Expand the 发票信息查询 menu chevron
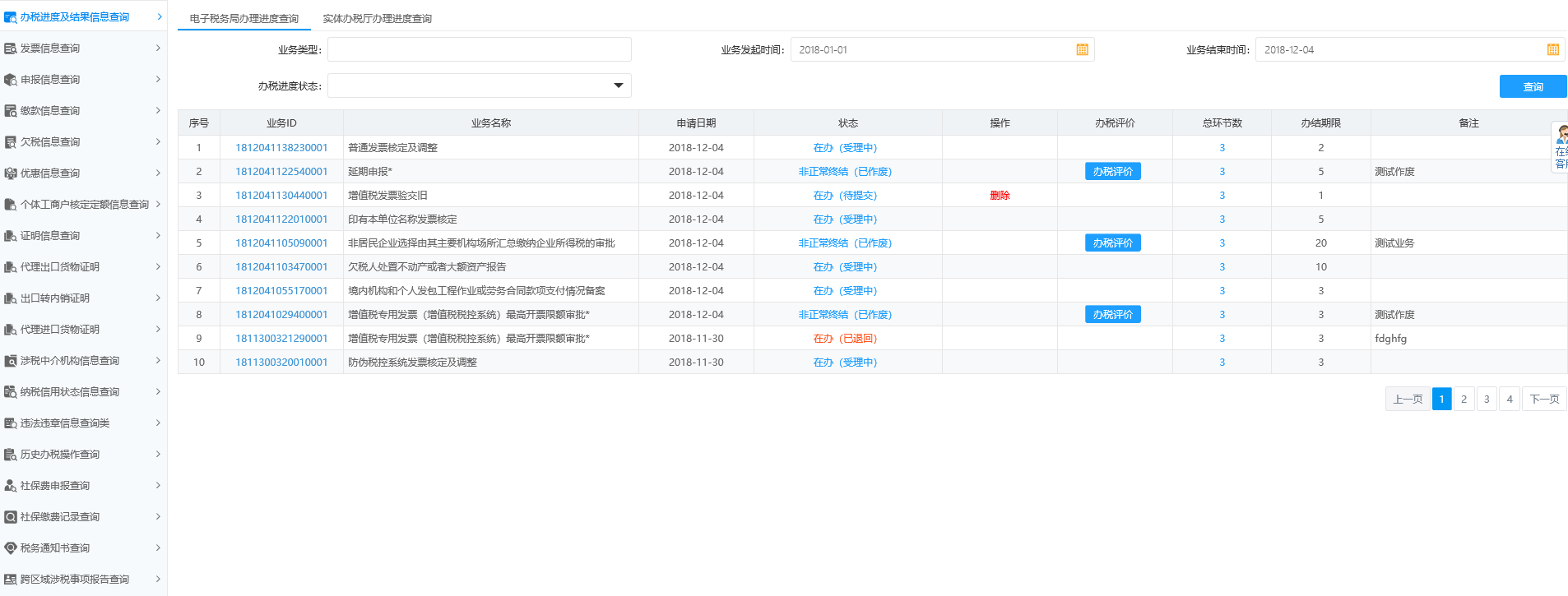The width and height of the screenshot is (1568, 596). point(158,48)
